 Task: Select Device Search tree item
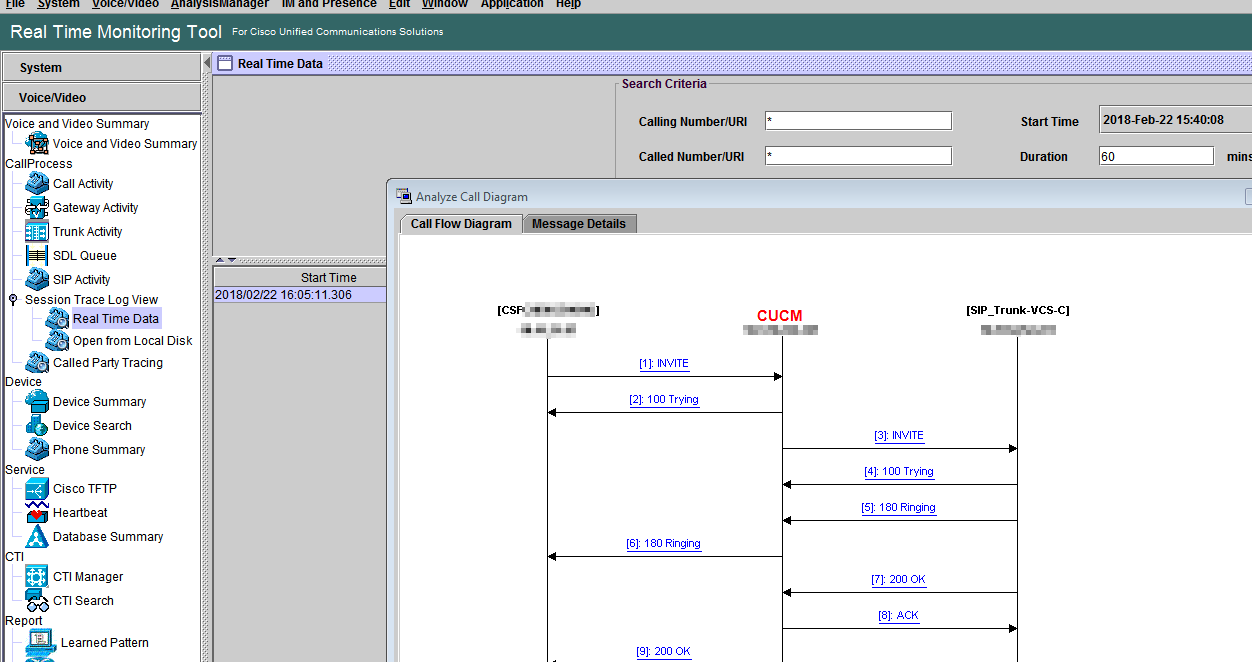[93, 426]
